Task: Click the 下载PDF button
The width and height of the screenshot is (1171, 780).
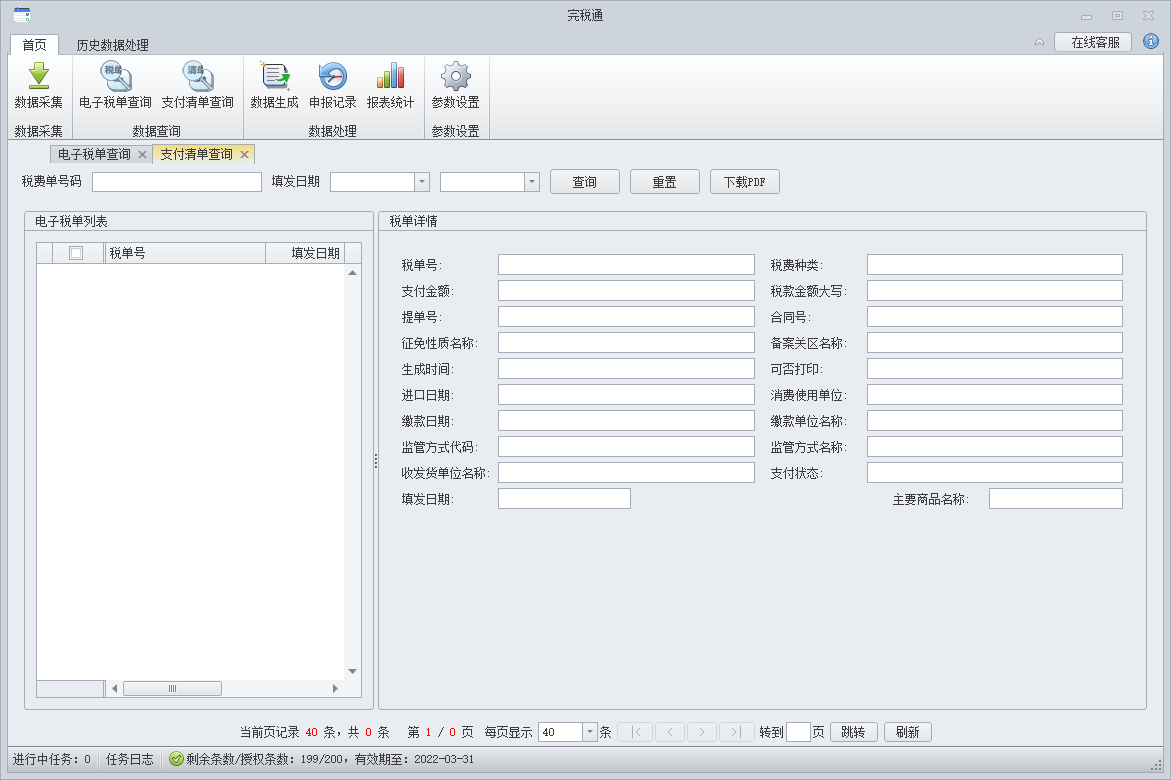Action: [x=744, y=182]
